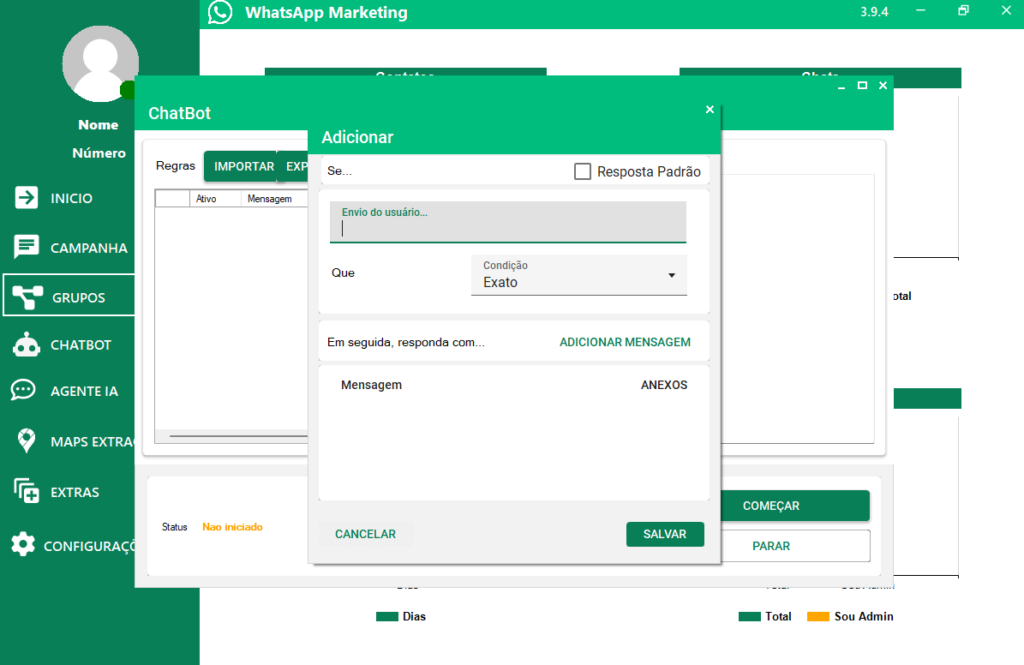
Task: Click the Campanha message icon
Action: (26, 247)
